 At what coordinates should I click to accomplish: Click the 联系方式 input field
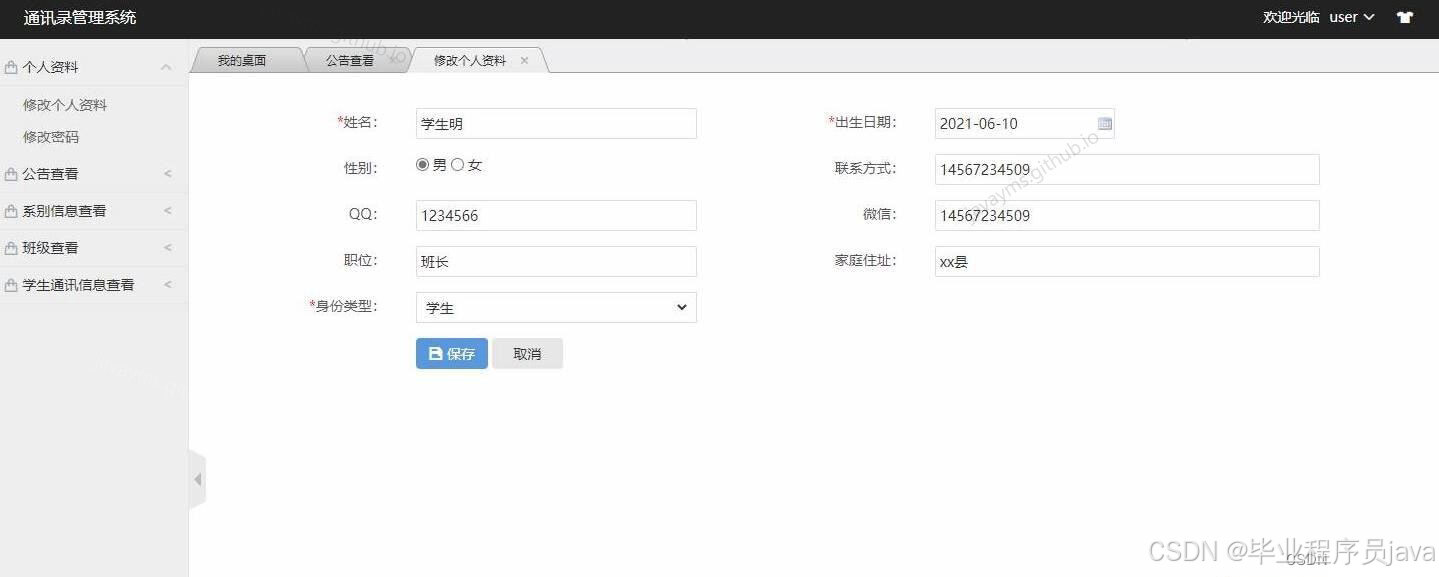click(1127, 170)
